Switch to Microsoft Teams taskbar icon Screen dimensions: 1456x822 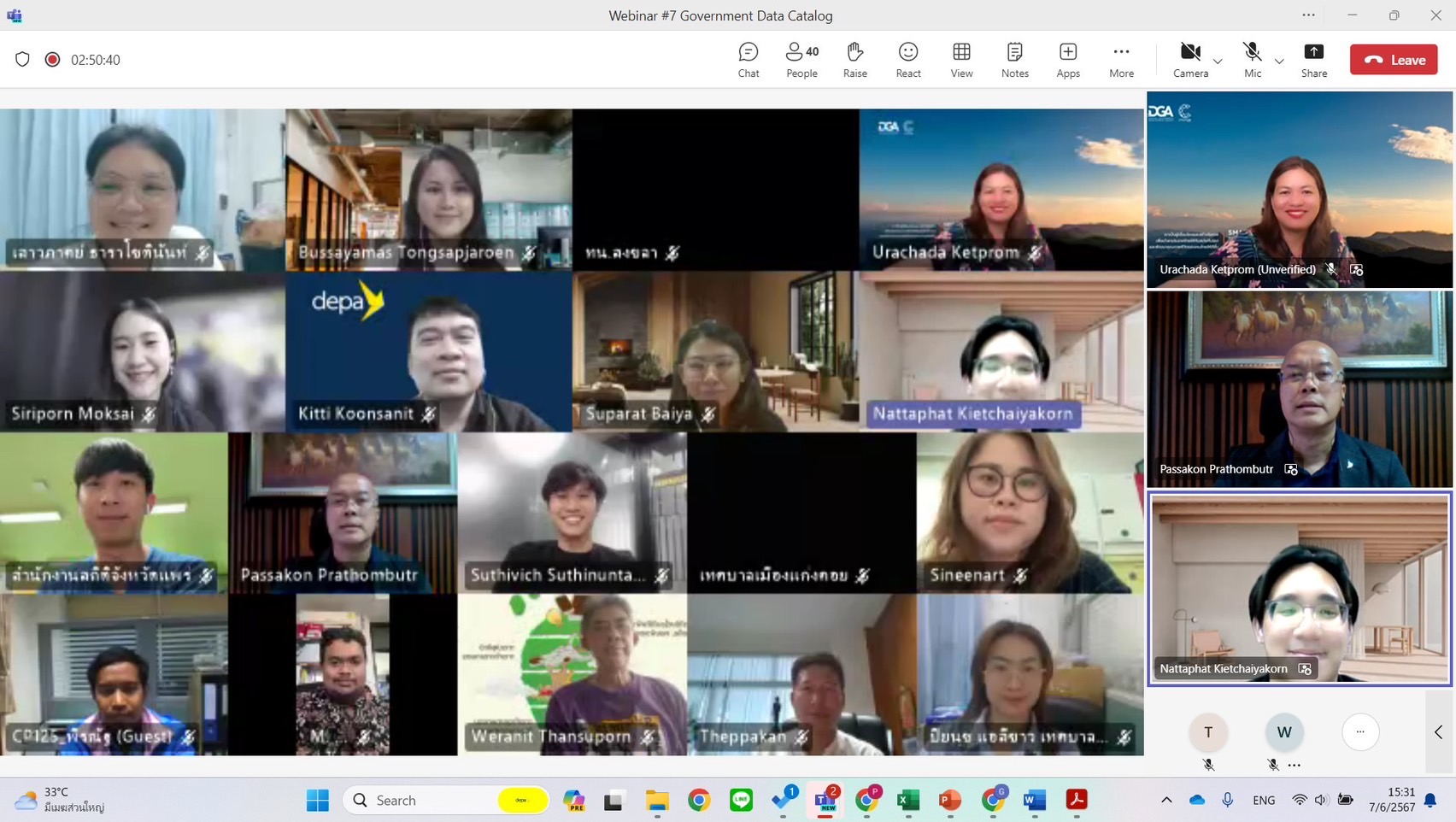tap(825, 801)
